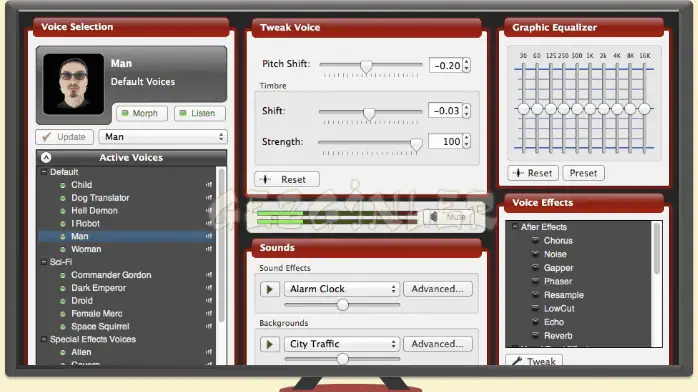698x392 pixels.
Task: Select the Commander Gordon voice
Action: pyautogui.click(x=111, y=275)
